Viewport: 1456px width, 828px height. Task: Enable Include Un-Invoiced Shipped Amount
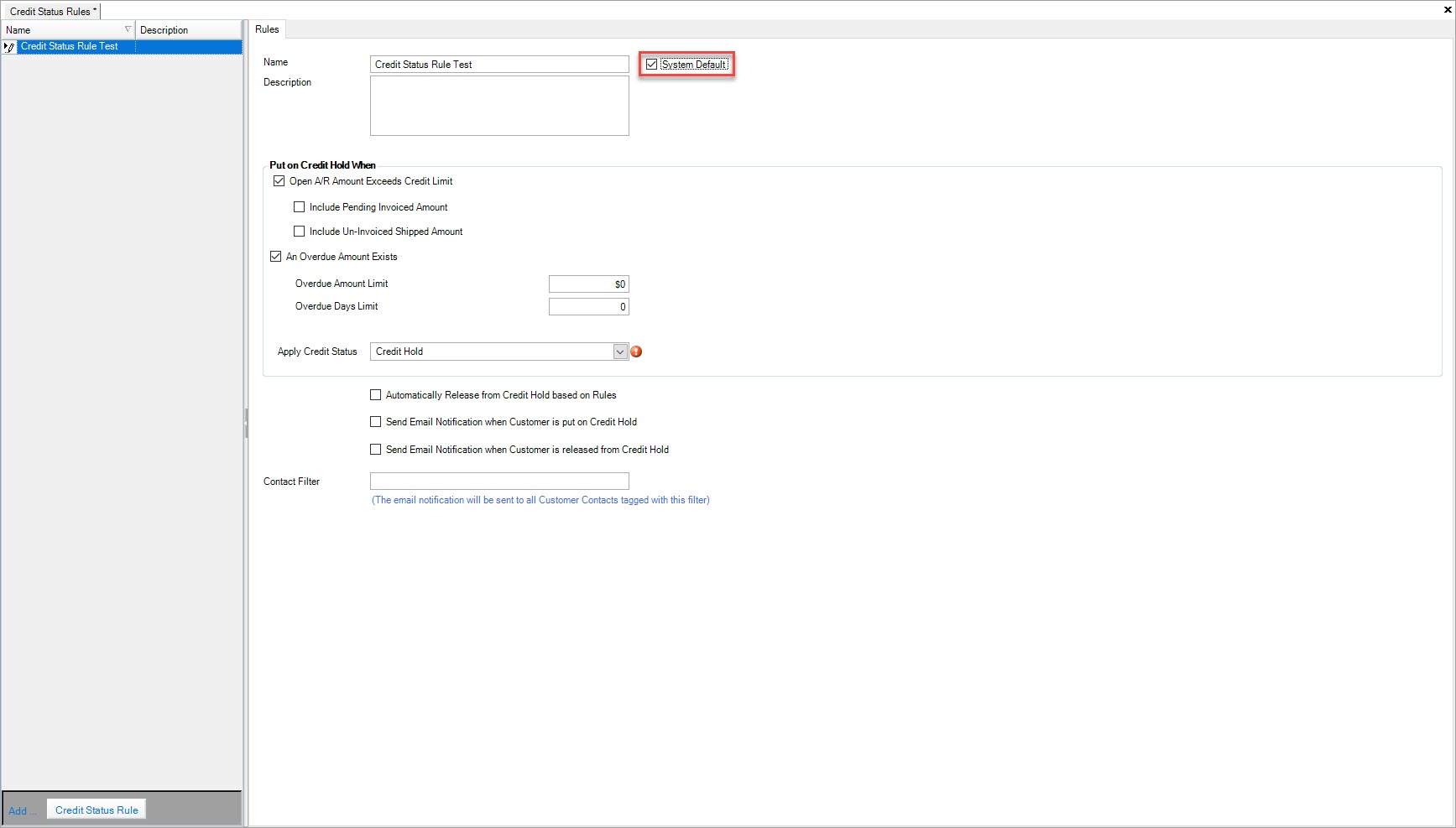299,232
